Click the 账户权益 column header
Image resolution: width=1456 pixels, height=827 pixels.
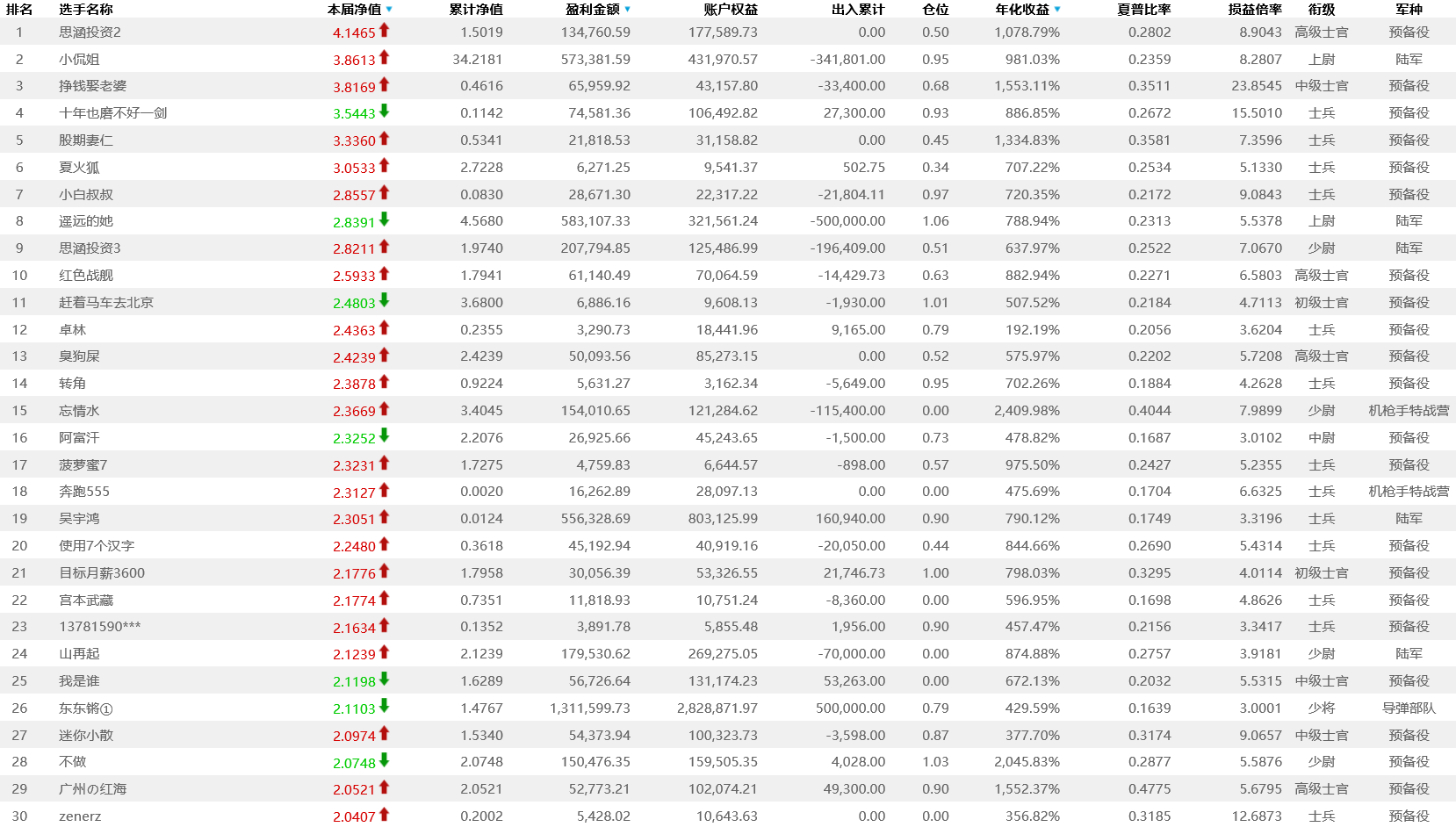point(731,10)
